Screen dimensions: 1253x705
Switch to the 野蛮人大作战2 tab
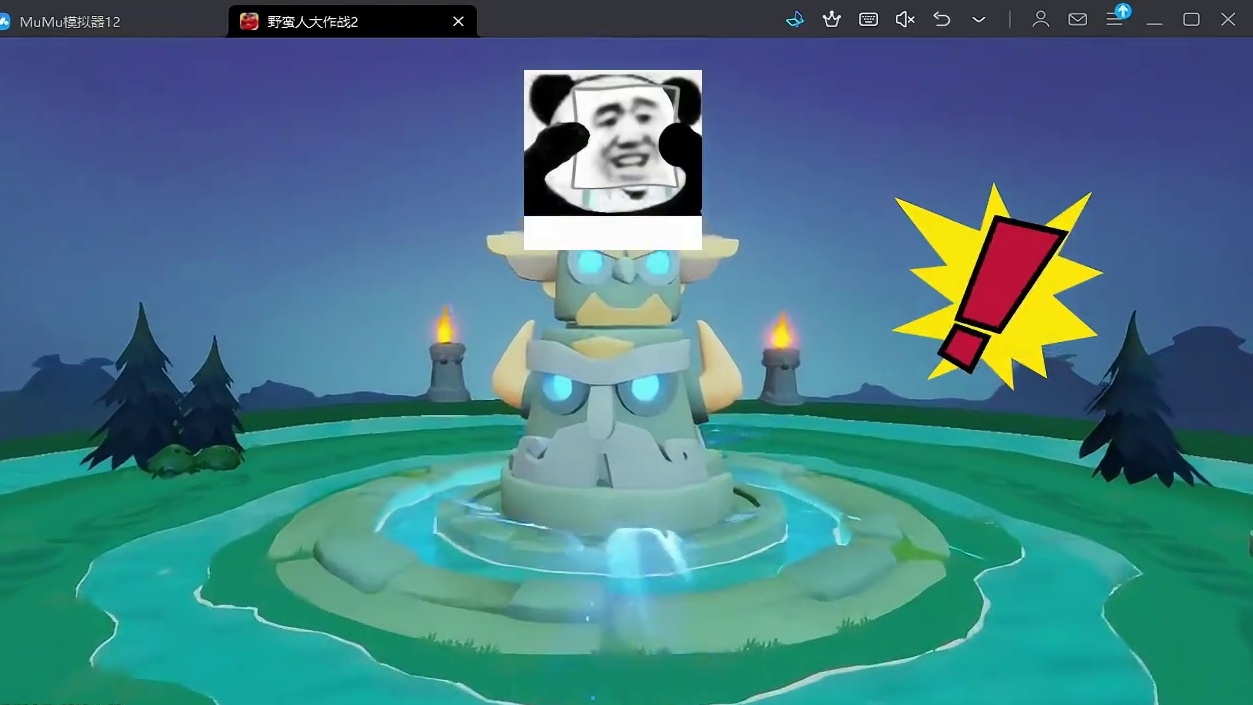pyautogui.click(x=352, y=21)
